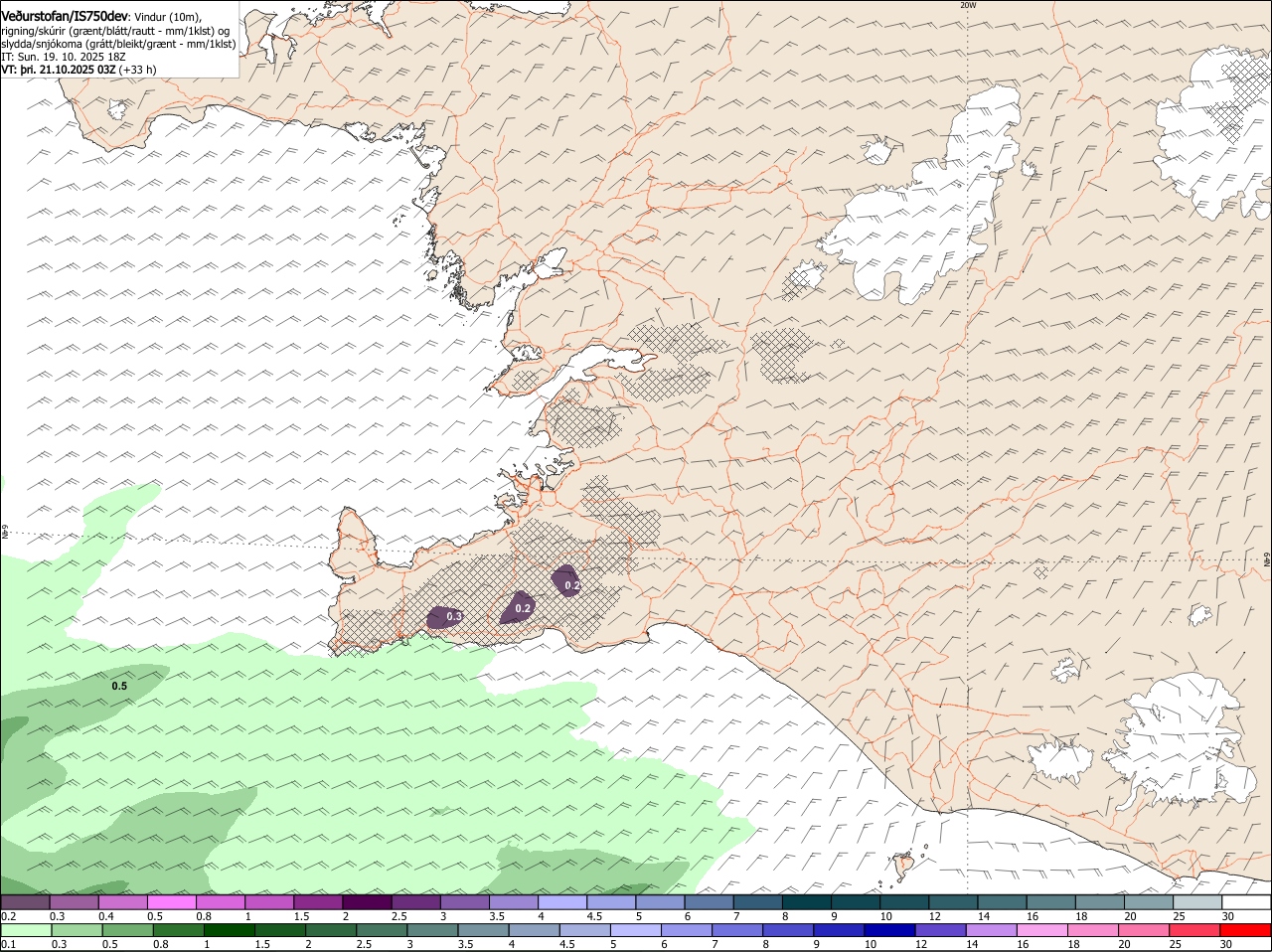
Task: Click the dark mauve 0.2 snow legend swatch
Action: 25,902
